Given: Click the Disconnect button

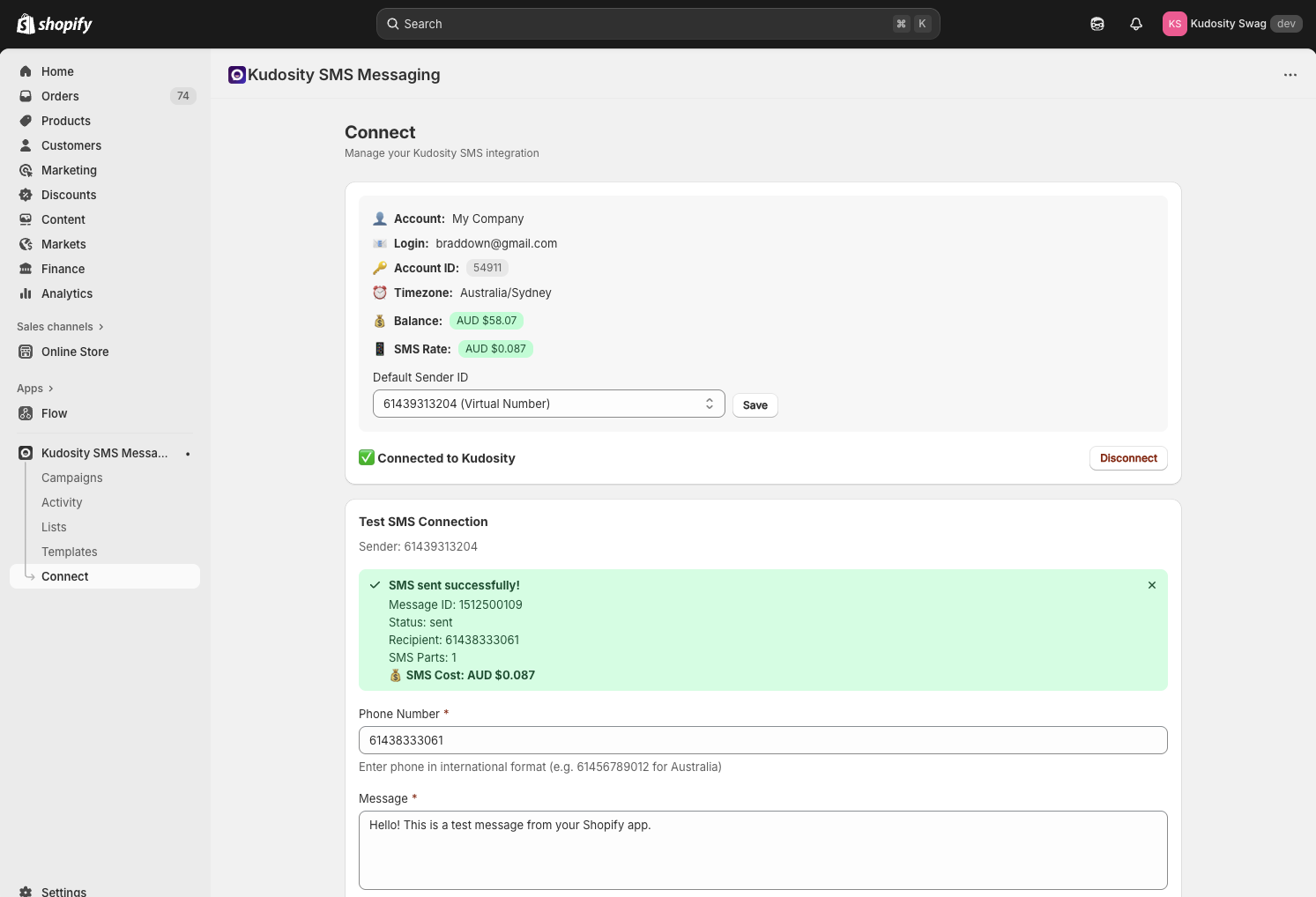Looking at the screenshot, I should [1128, 458].
